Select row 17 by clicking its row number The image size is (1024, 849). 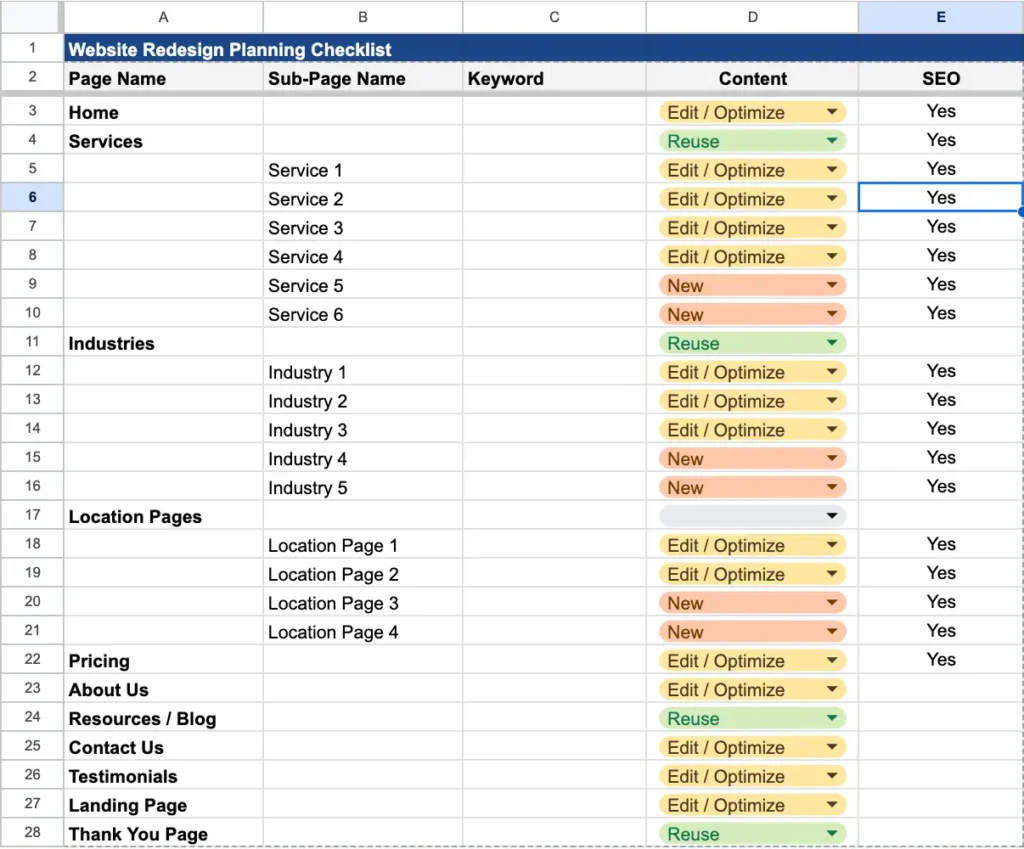[31, 516]
